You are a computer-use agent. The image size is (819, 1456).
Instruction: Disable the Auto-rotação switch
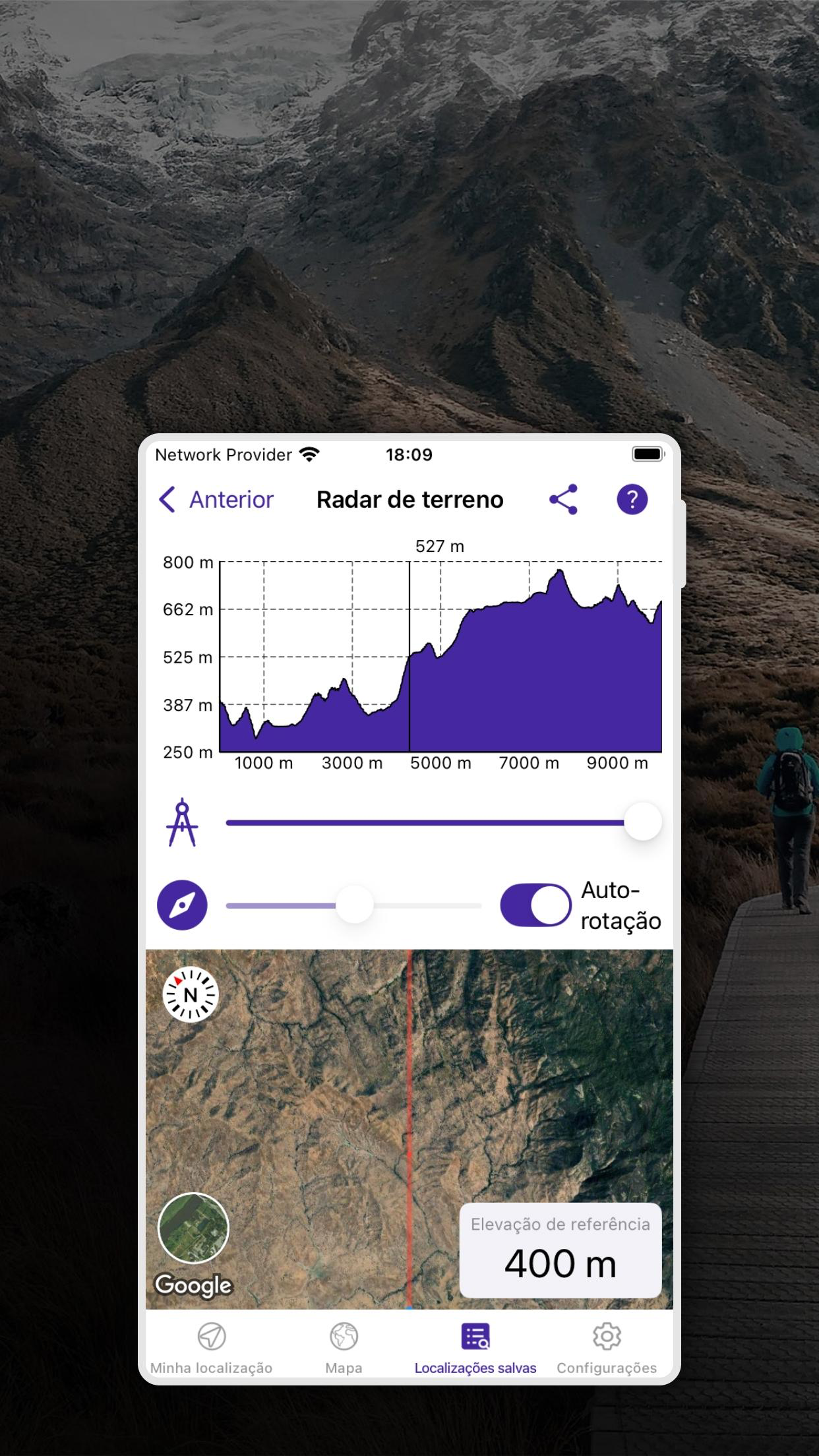[x=535, y=905]
